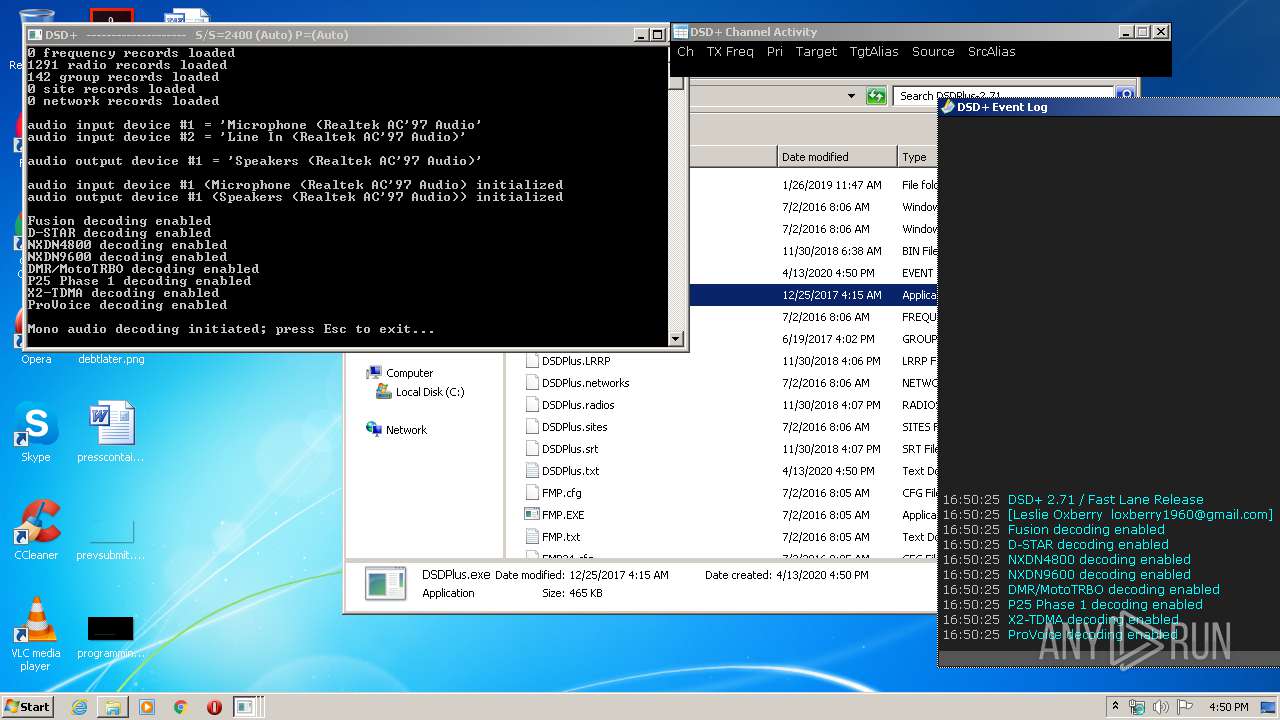Select the DSDPlus.sites file

(x=575, y=427)
